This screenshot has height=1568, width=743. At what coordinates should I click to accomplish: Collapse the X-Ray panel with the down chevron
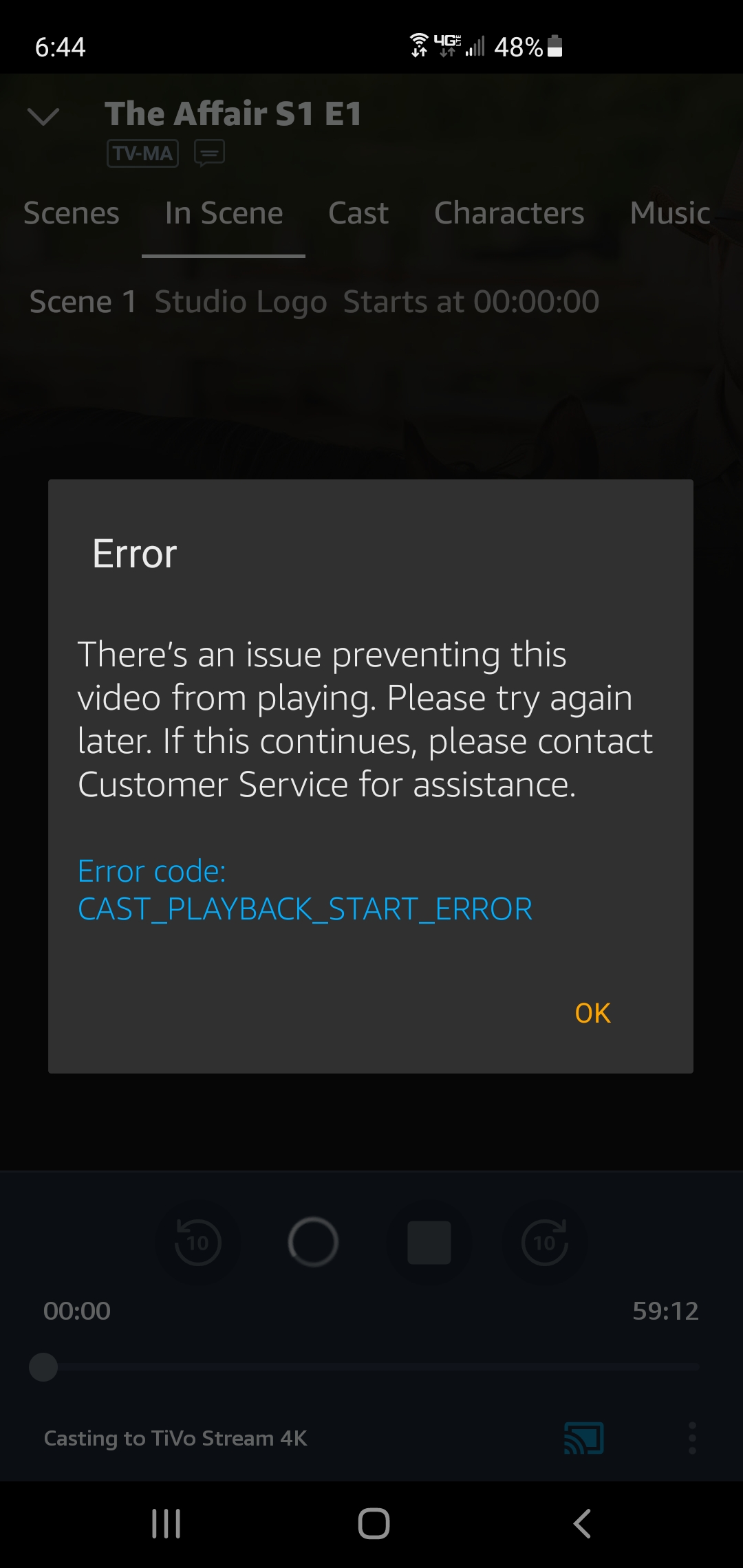(x=43, y=116)
